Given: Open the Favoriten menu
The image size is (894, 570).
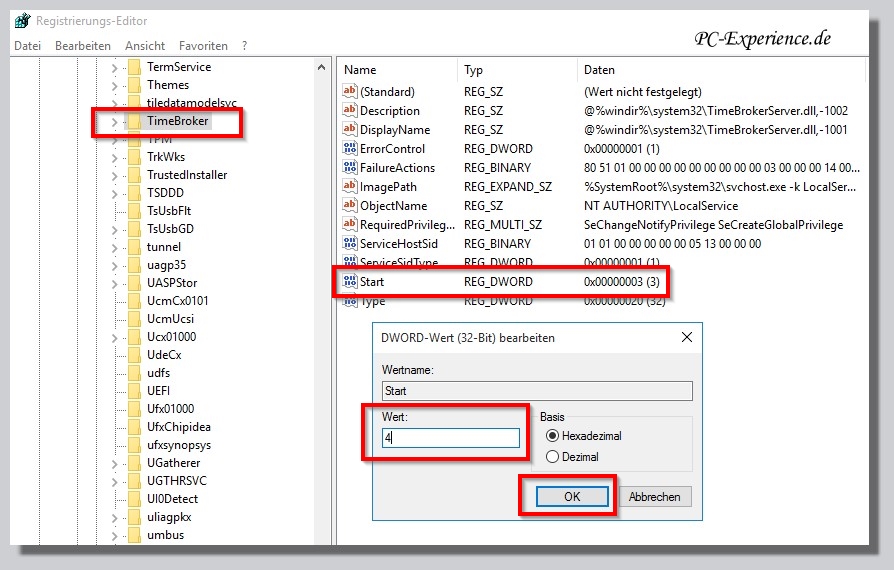Looking at the screenshot, I should coord(203,46).
